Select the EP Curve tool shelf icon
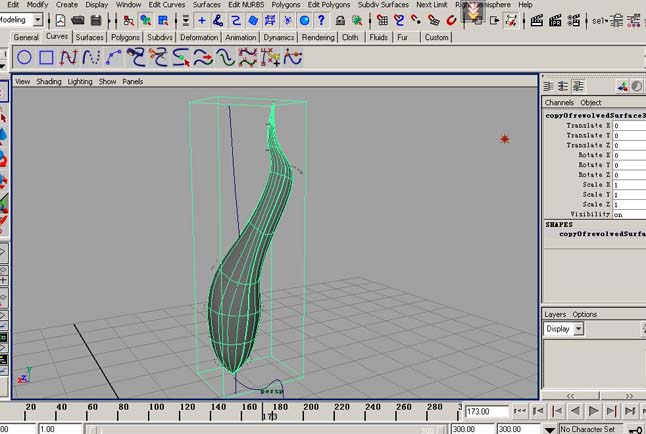The width and height of the screenshot is (646, 434). [91, 57]
